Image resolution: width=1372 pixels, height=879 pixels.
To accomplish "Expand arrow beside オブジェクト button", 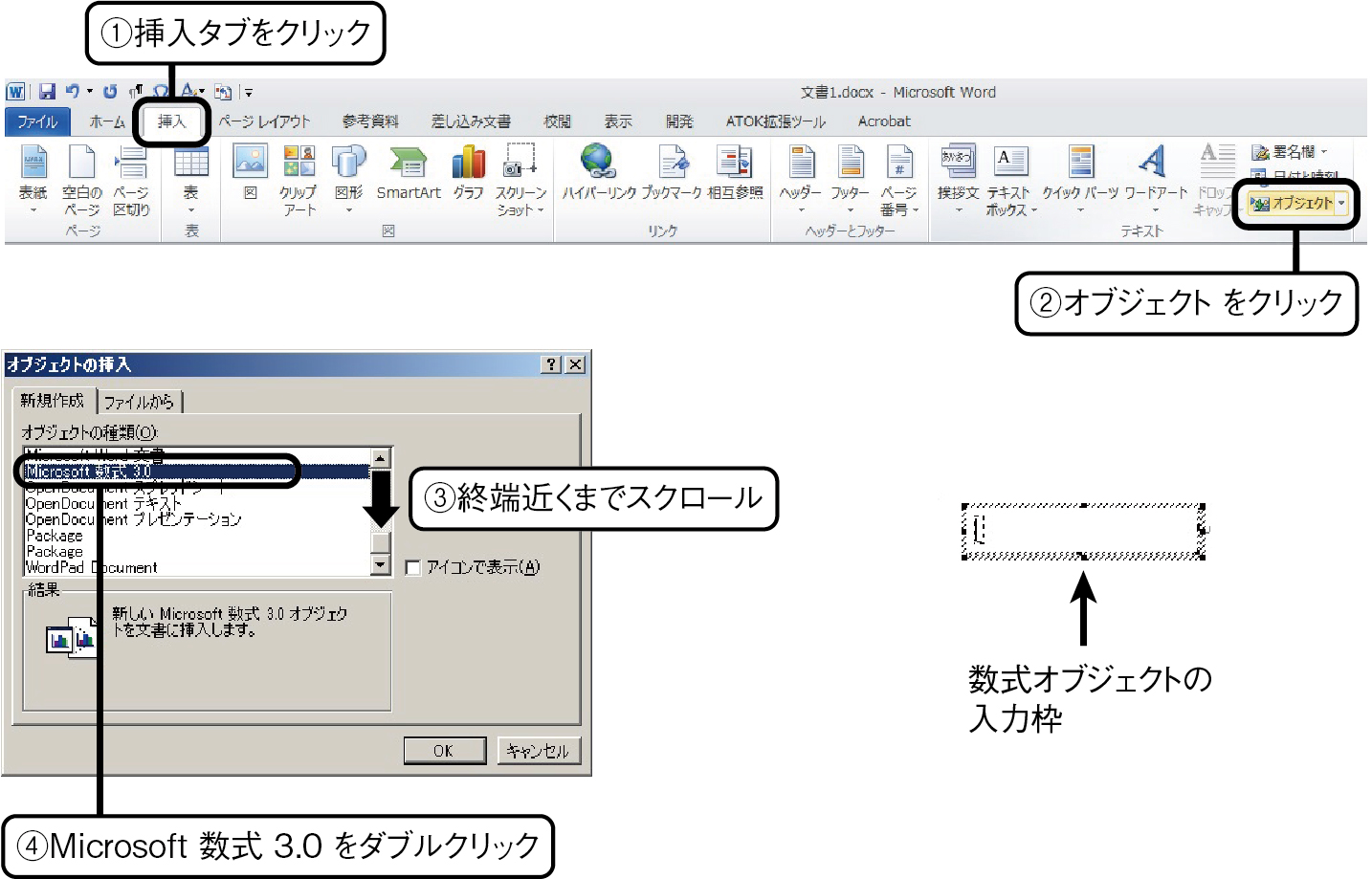I will pyautogui.click(x=1341, y=203).
